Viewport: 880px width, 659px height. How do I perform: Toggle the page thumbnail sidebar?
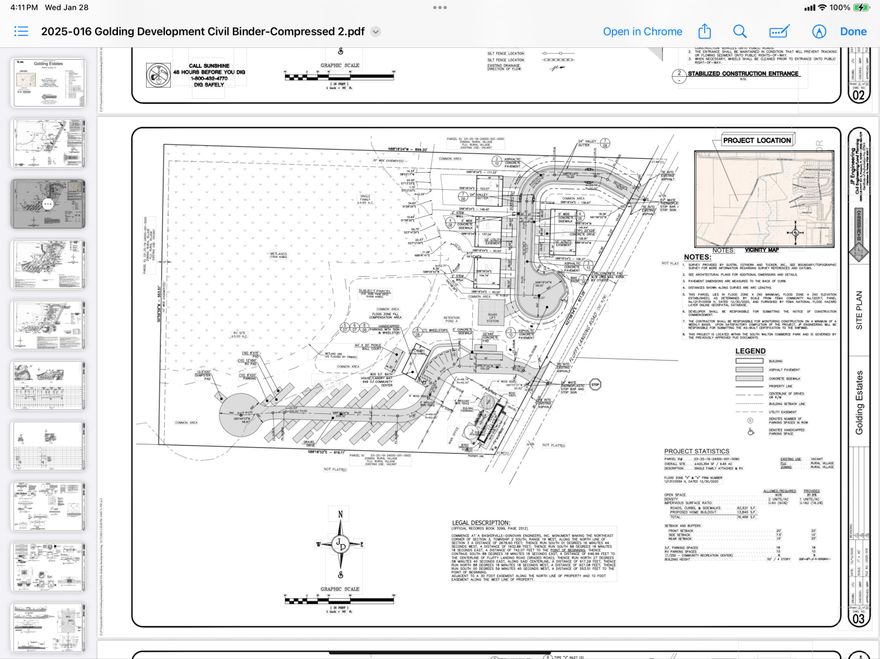20,31
